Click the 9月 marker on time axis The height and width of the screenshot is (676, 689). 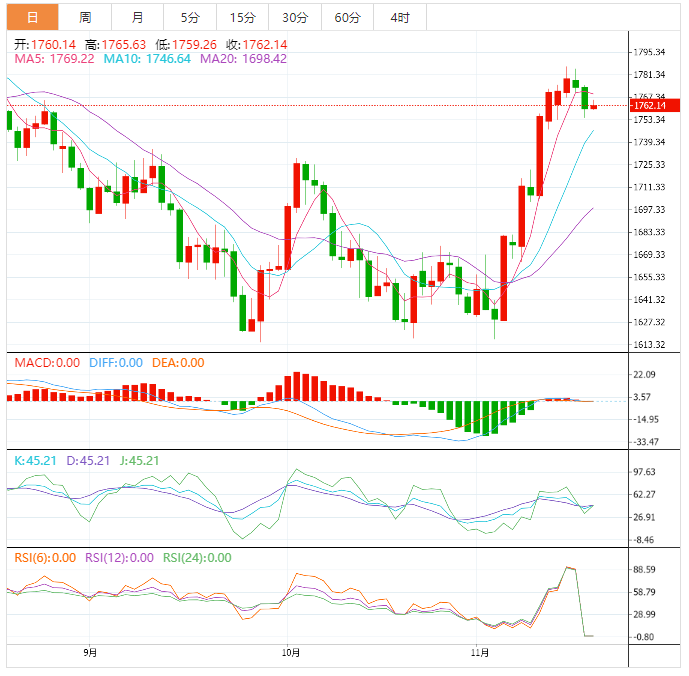point(90,653)
